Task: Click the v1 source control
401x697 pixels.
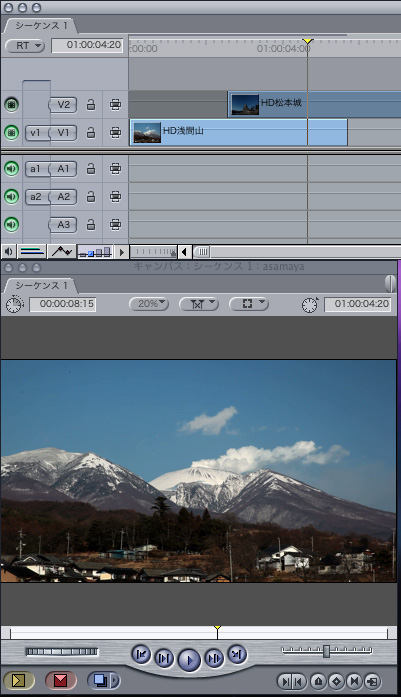Action: click(36, 132)
